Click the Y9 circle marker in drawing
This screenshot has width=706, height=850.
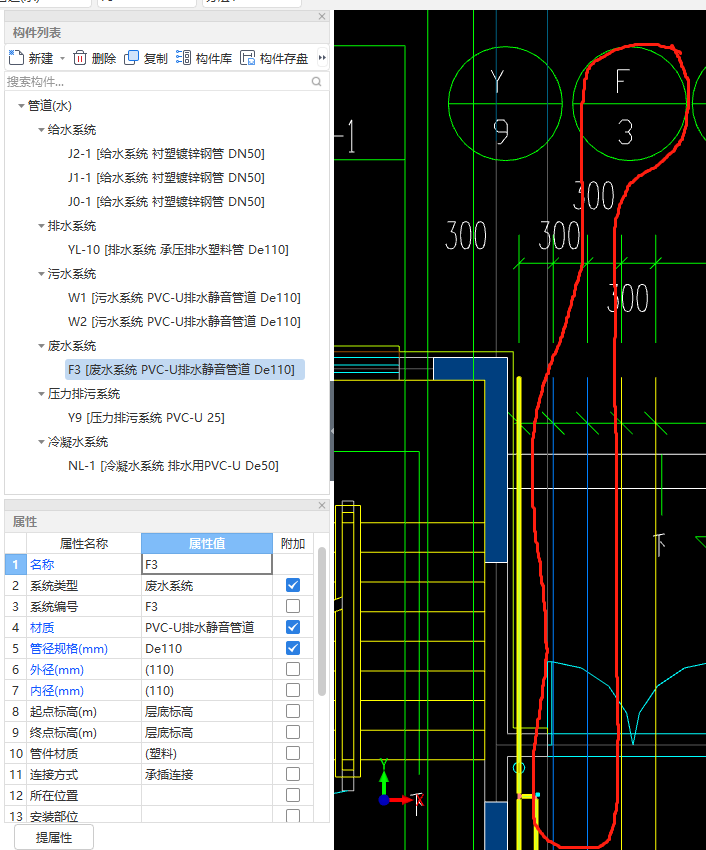505,104
